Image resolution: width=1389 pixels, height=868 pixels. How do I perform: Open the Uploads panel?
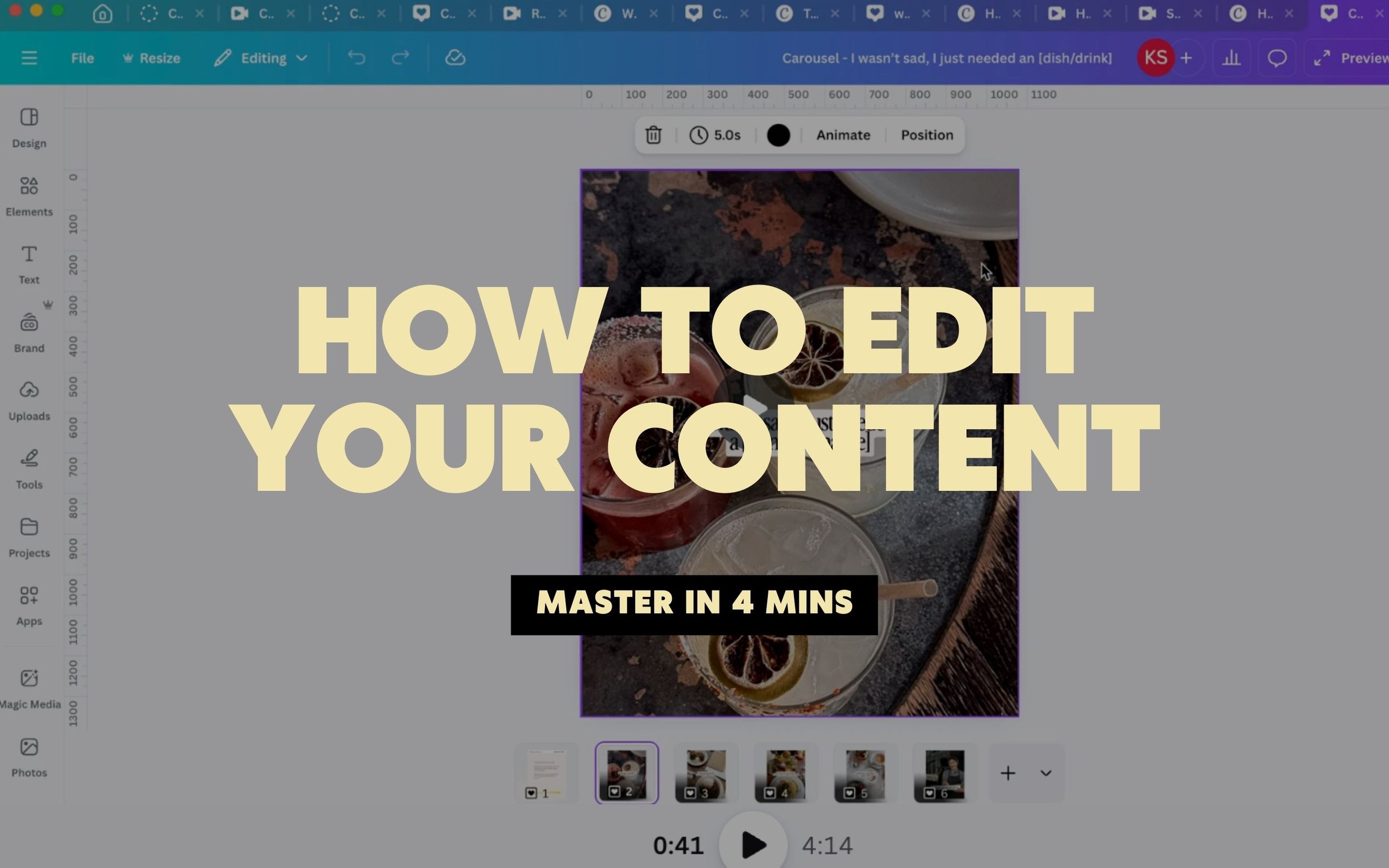tap(29, 400)
